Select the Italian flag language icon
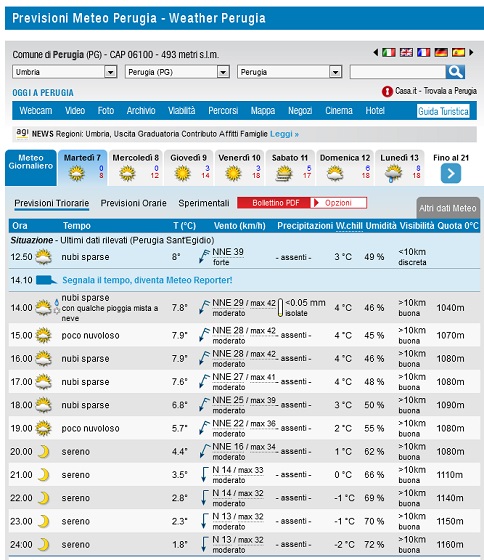484x560 pixels. [389, 52]
